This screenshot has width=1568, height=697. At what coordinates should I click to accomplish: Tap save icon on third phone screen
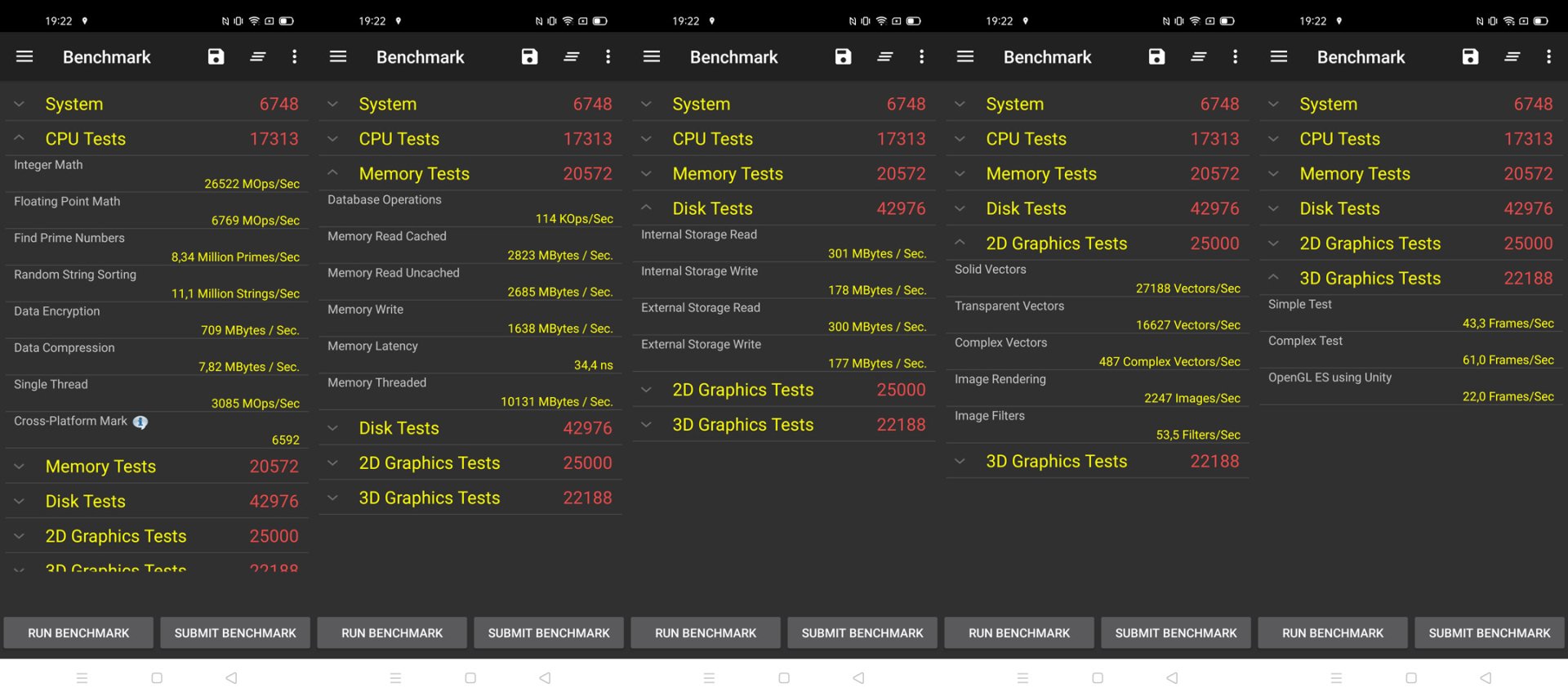click(843, 56)
